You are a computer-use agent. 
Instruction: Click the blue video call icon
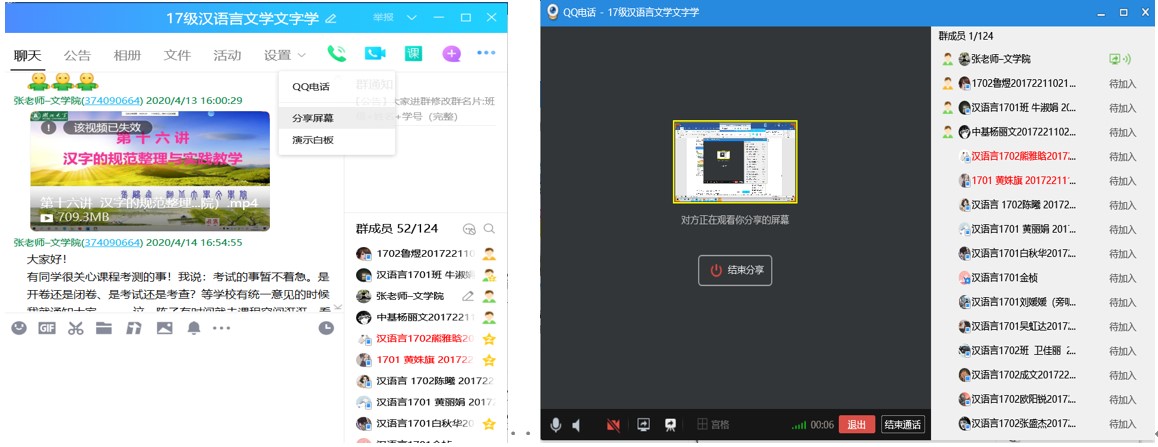(x=375, y=54)
